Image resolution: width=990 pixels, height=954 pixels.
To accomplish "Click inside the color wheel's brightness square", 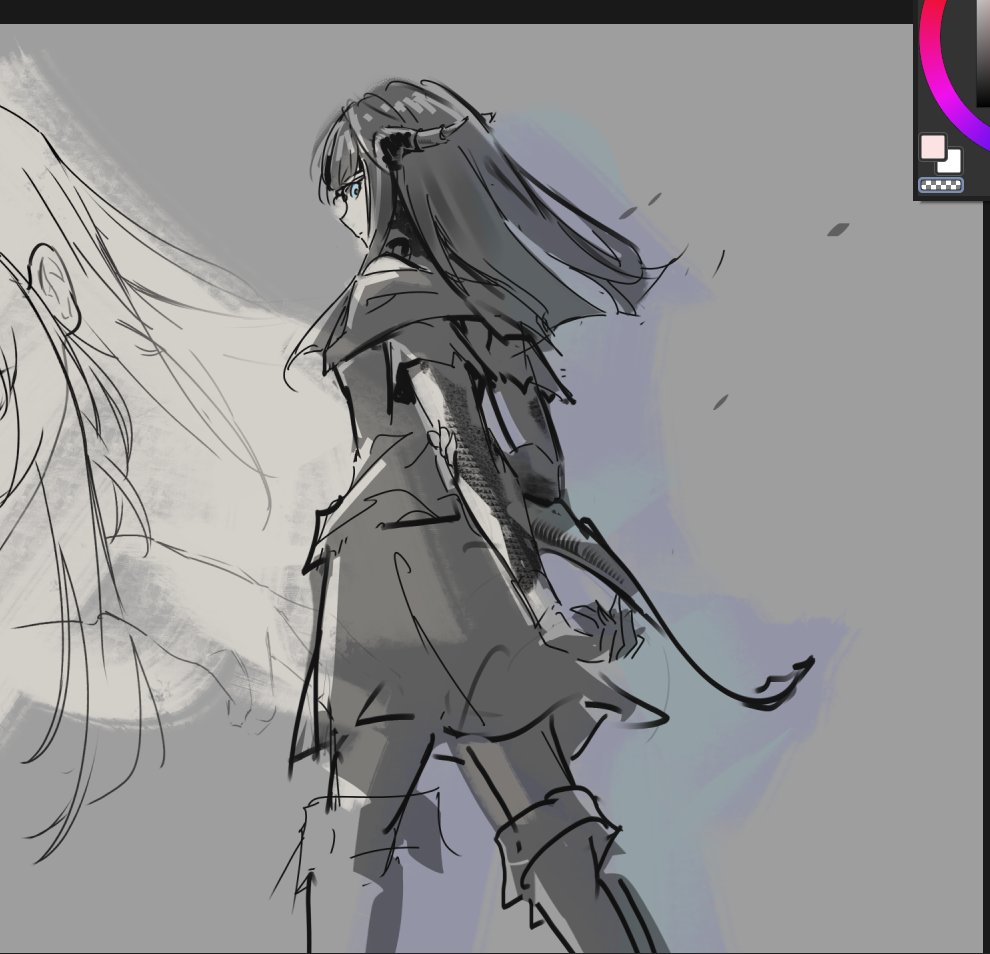I will pyautogui.click(x=984, y=53).
